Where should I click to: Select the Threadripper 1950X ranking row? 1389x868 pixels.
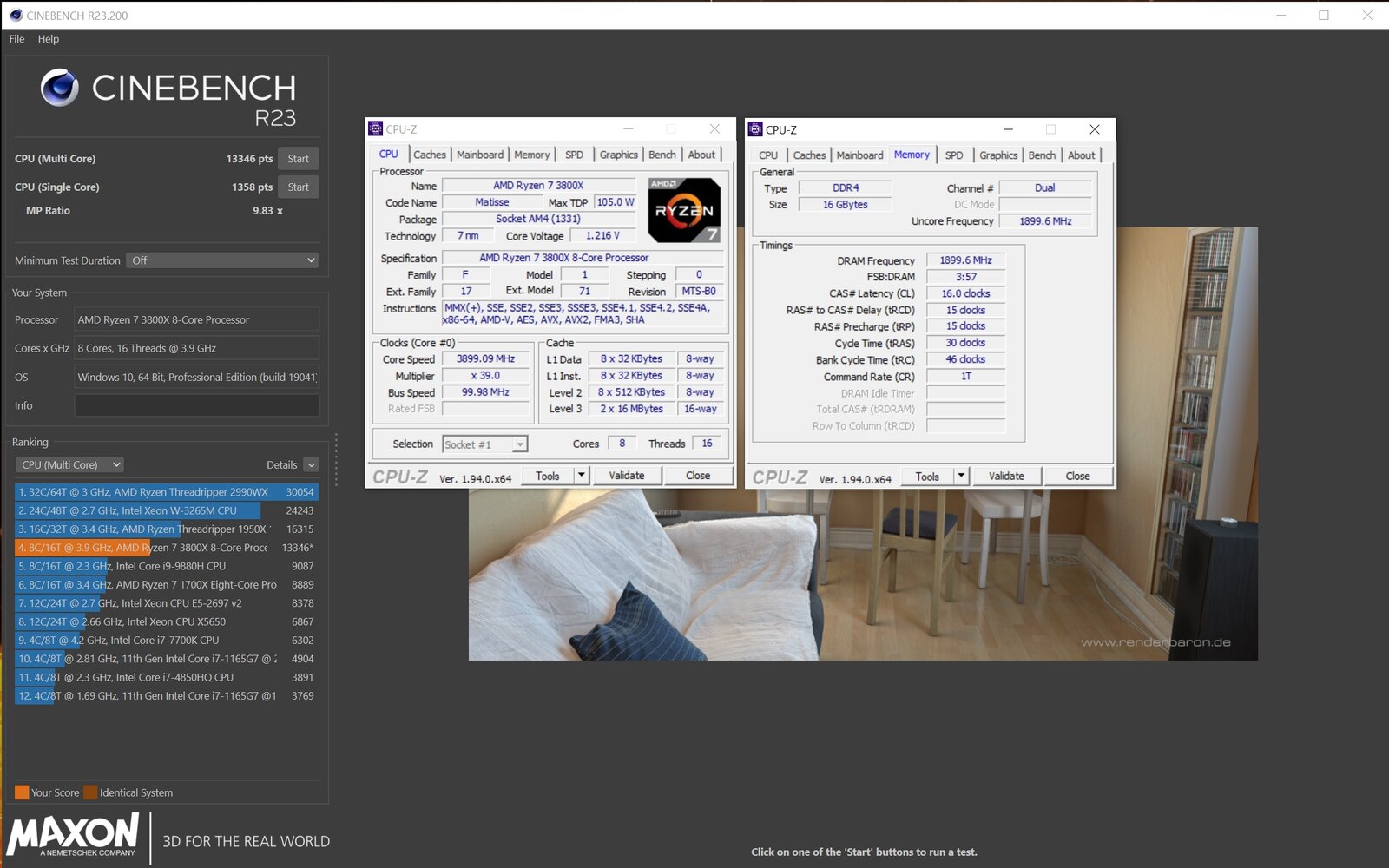coord(167,529)
